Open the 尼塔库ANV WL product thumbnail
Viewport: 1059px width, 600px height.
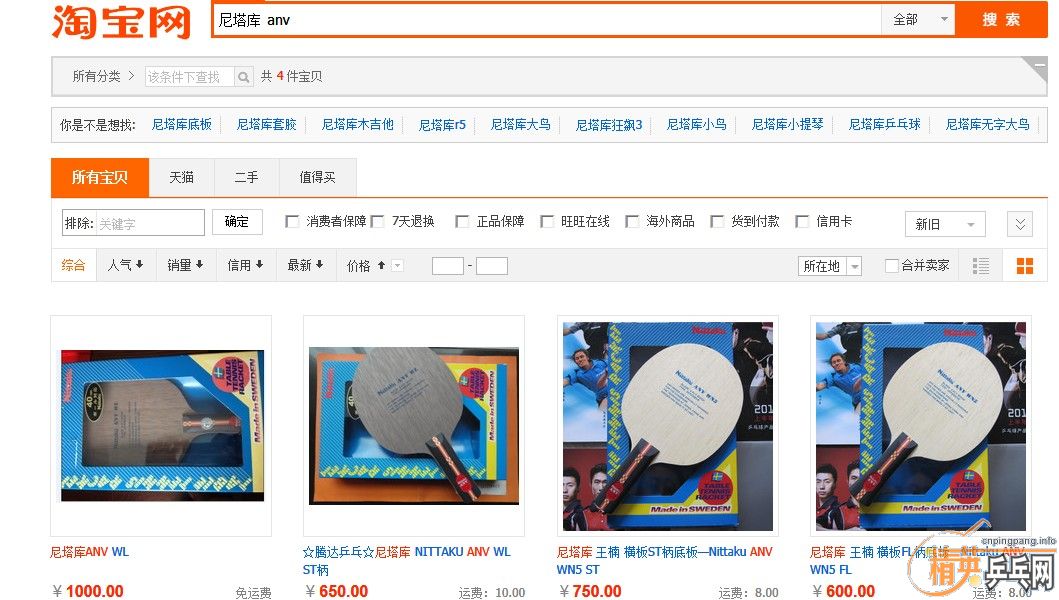pyautogui.click(x=161, y=426)
